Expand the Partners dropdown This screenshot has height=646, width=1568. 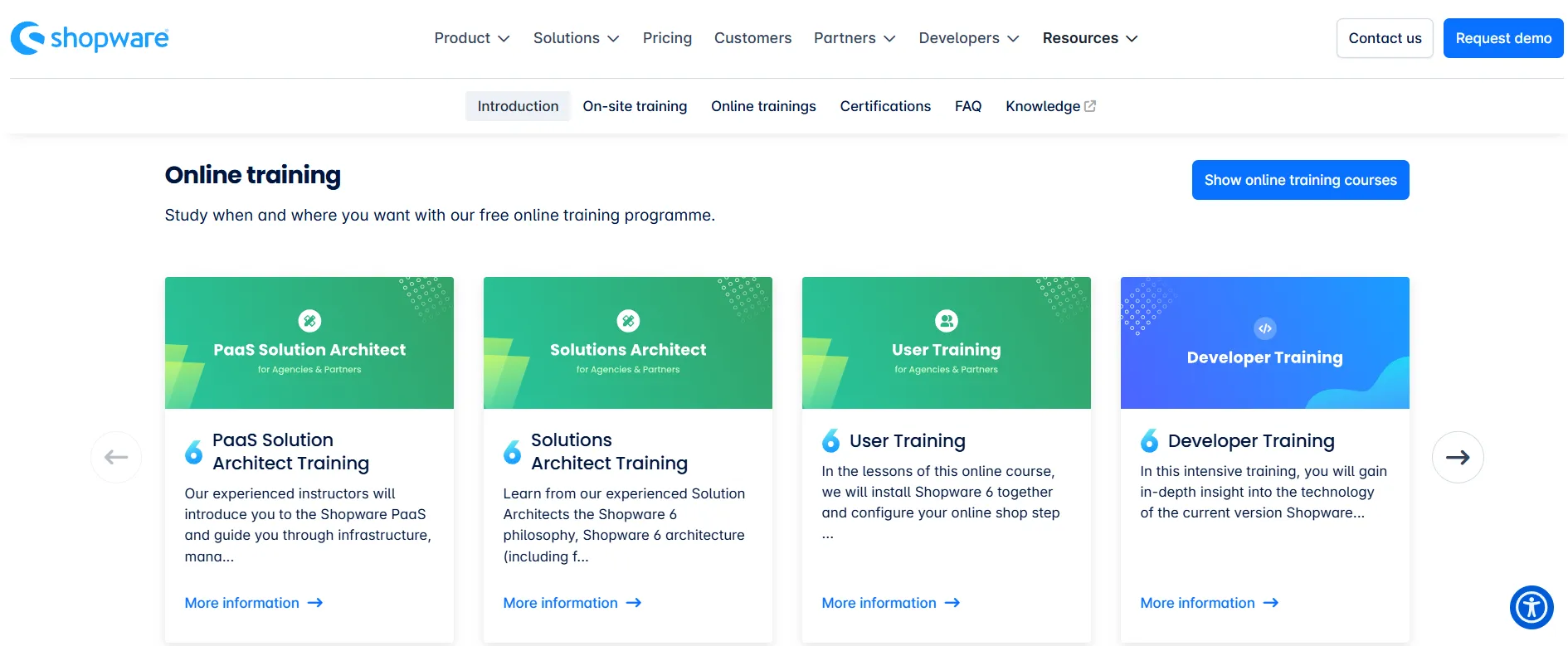point(855,38)
